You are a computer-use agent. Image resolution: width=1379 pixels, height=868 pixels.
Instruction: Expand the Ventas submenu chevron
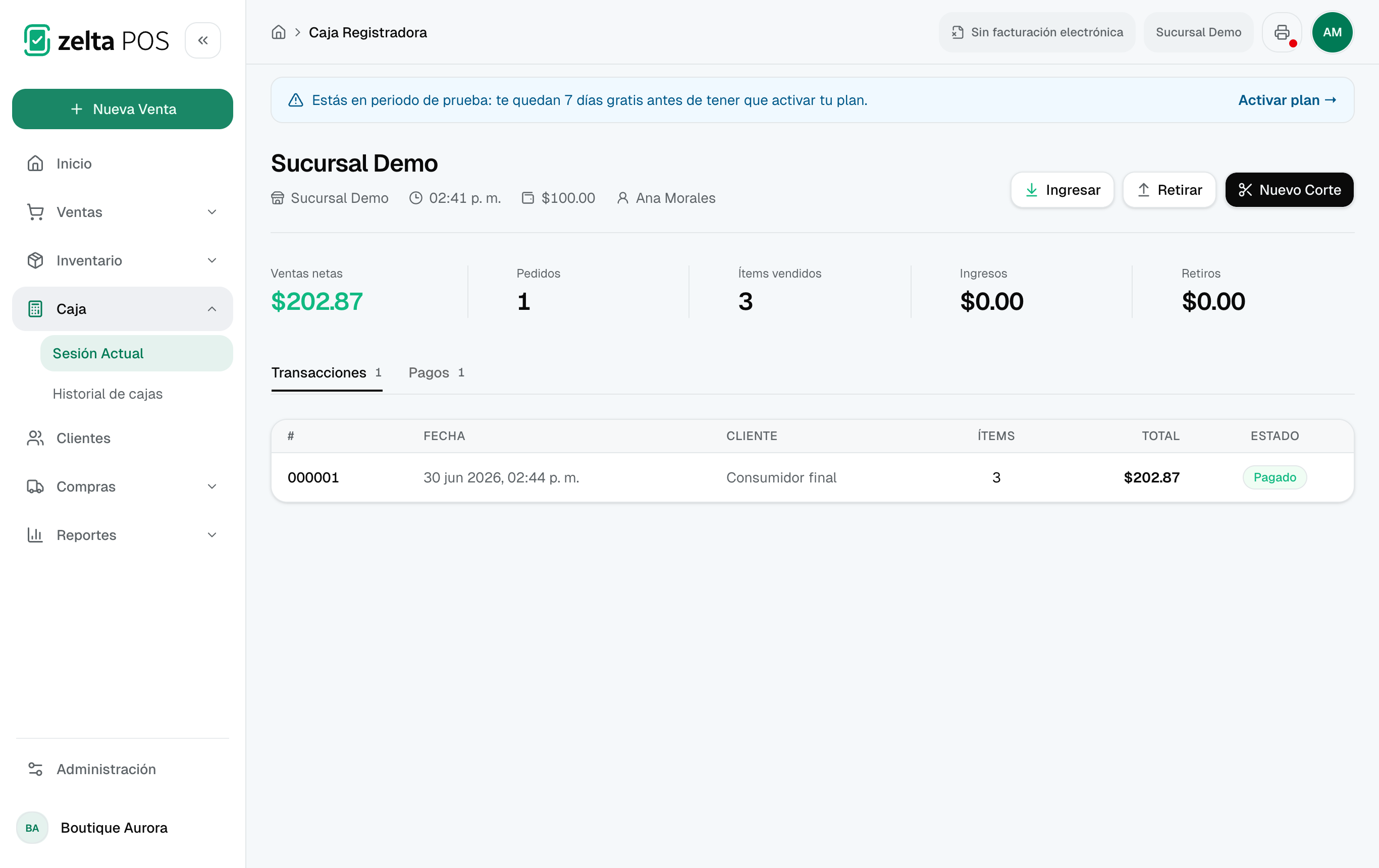pos(212,212)
